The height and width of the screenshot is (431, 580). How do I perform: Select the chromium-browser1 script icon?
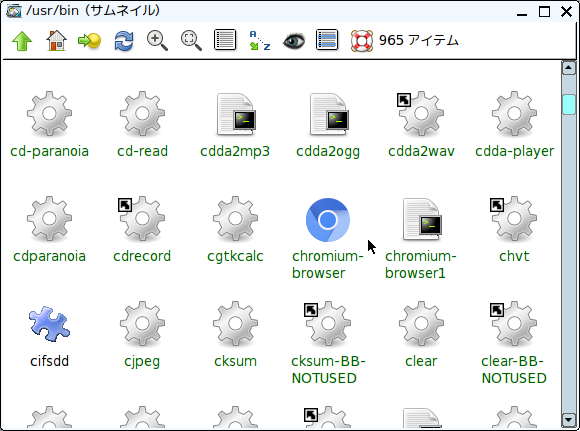422,219
